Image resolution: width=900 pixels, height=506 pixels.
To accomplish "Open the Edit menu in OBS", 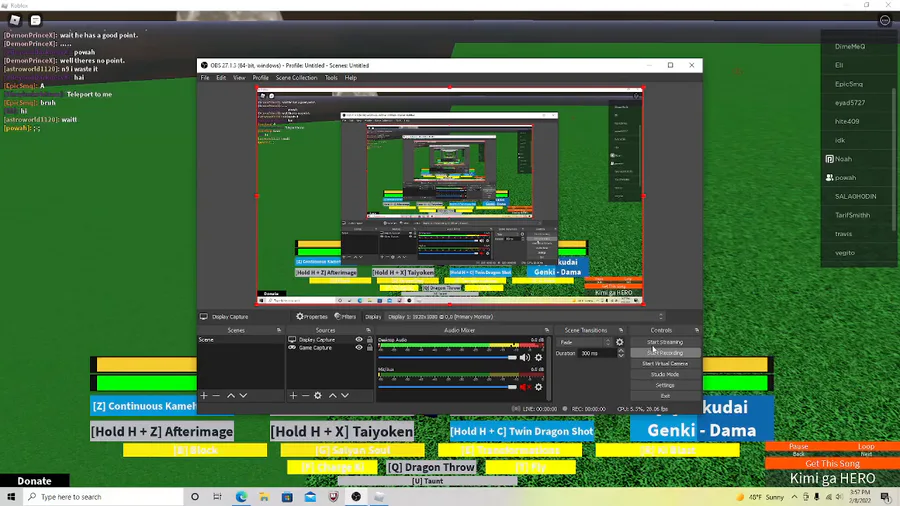I will pos(221,77).
